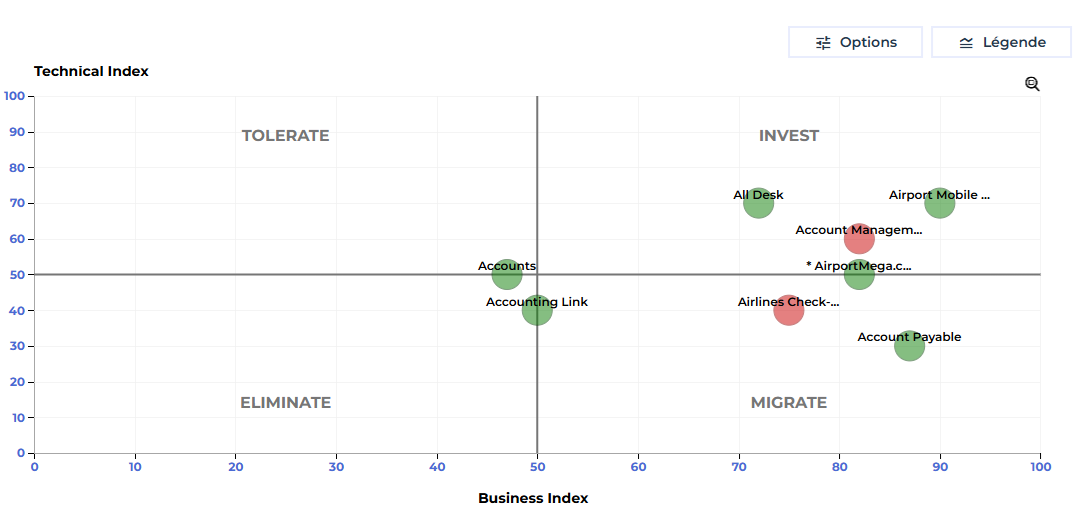Screen dimensions: 1077x531
Task: Click the Accounts green bubble
Action: tap(507, 275)
